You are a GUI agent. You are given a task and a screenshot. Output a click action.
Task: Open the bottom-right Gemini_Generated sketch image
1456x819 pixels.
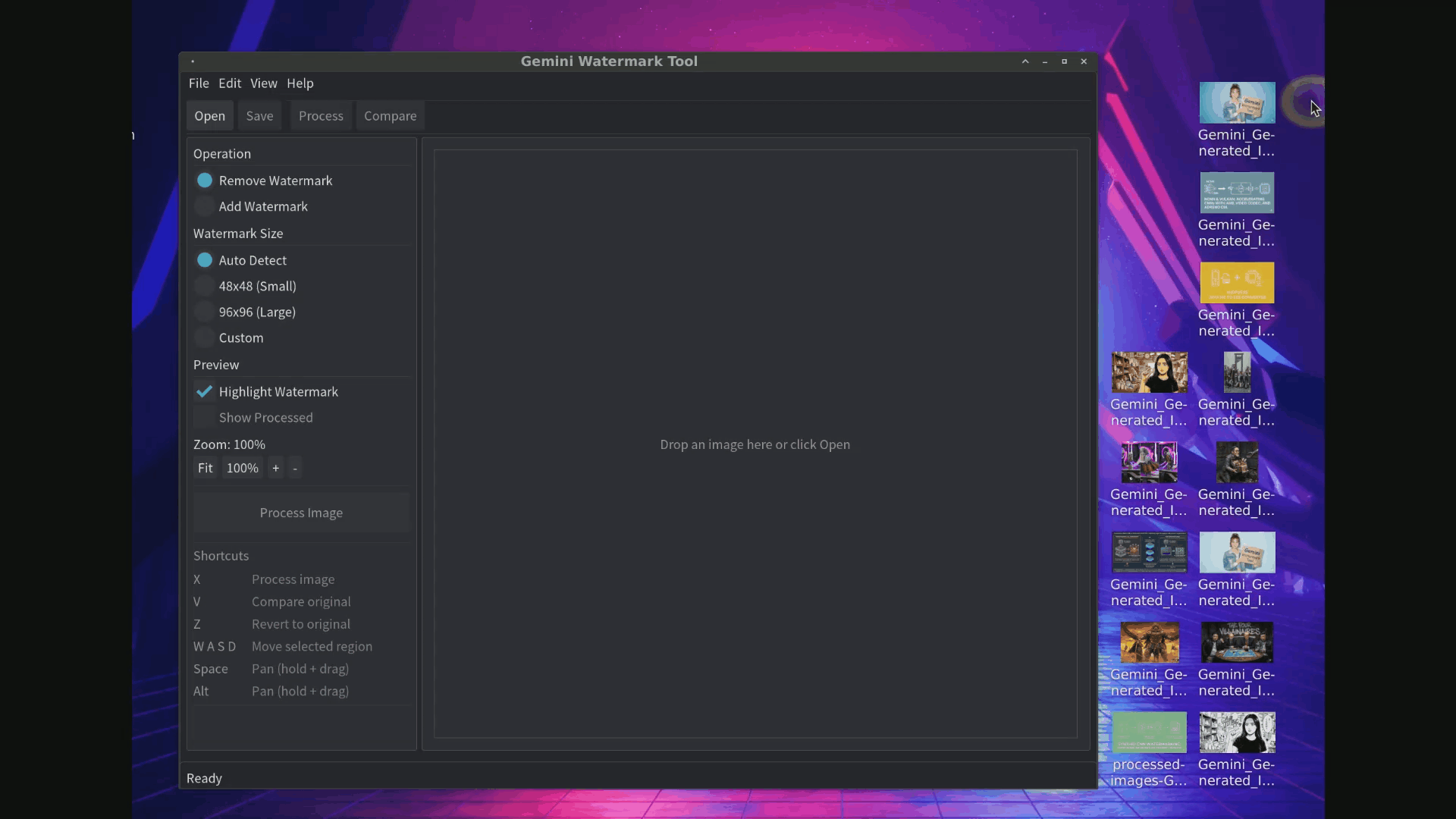tap(1238, 733)
